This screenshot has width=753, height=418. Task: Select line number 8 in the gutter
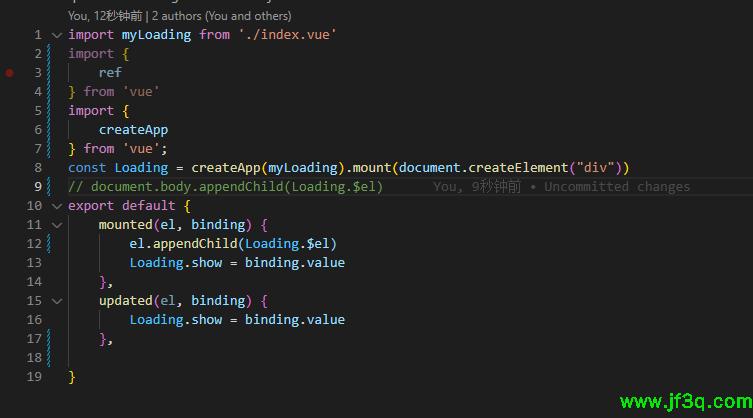pyautogui.click(x=37, y=168)
